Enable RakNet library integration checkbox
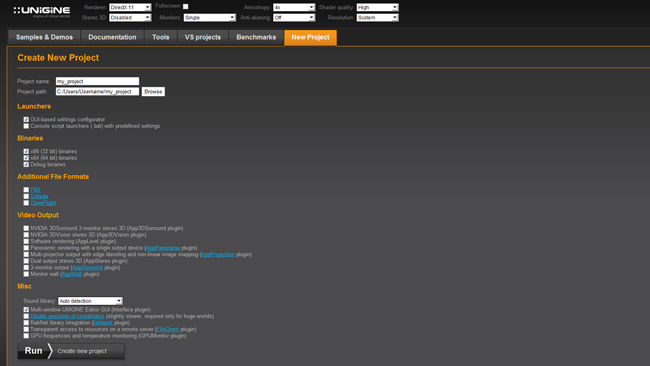650x366 pixels. point(26,323)
